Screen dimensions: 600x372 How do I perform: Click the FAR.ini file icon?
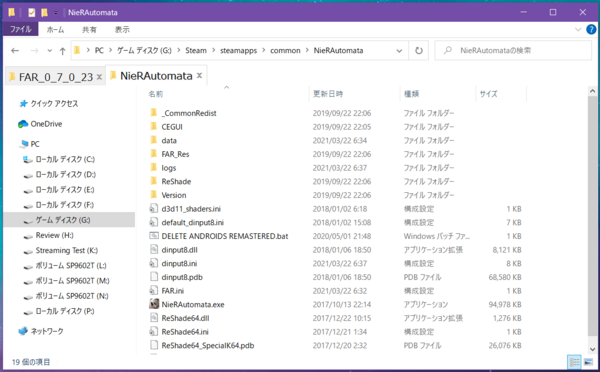154,290
